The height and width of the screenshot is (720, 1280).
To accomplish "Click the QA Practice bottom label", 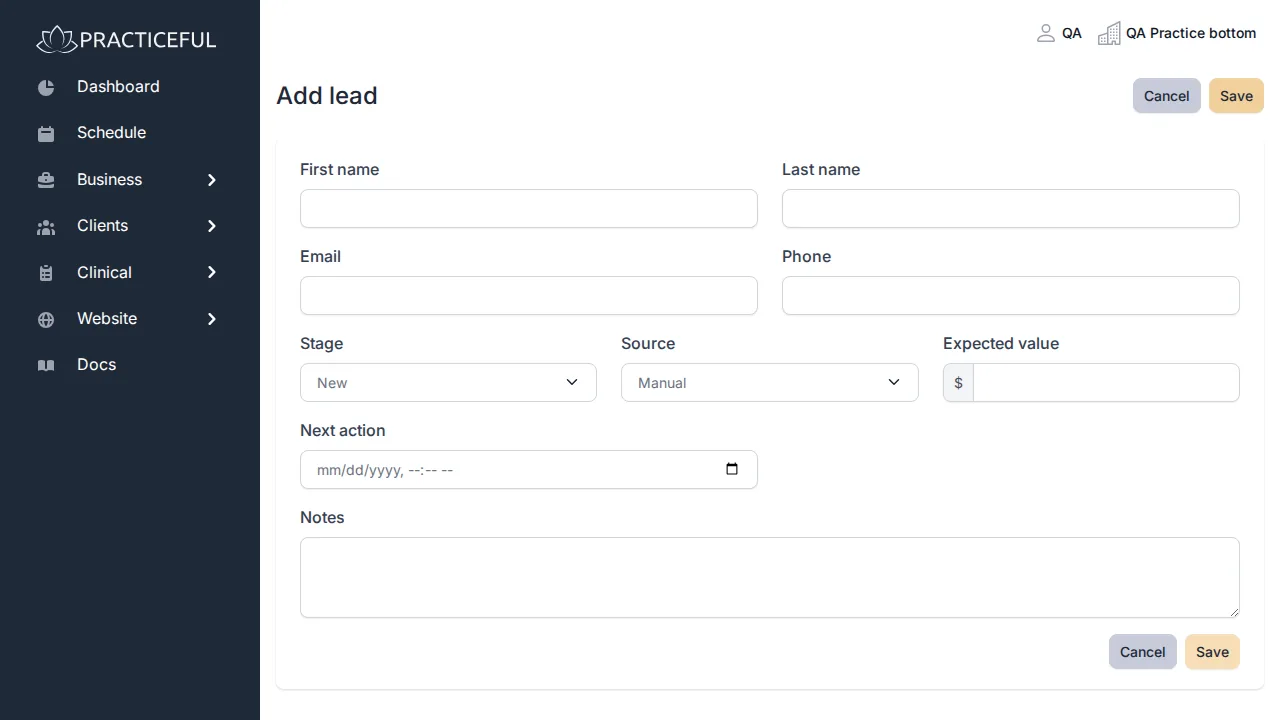I will pyautogui.click(x=1191, y=33).
